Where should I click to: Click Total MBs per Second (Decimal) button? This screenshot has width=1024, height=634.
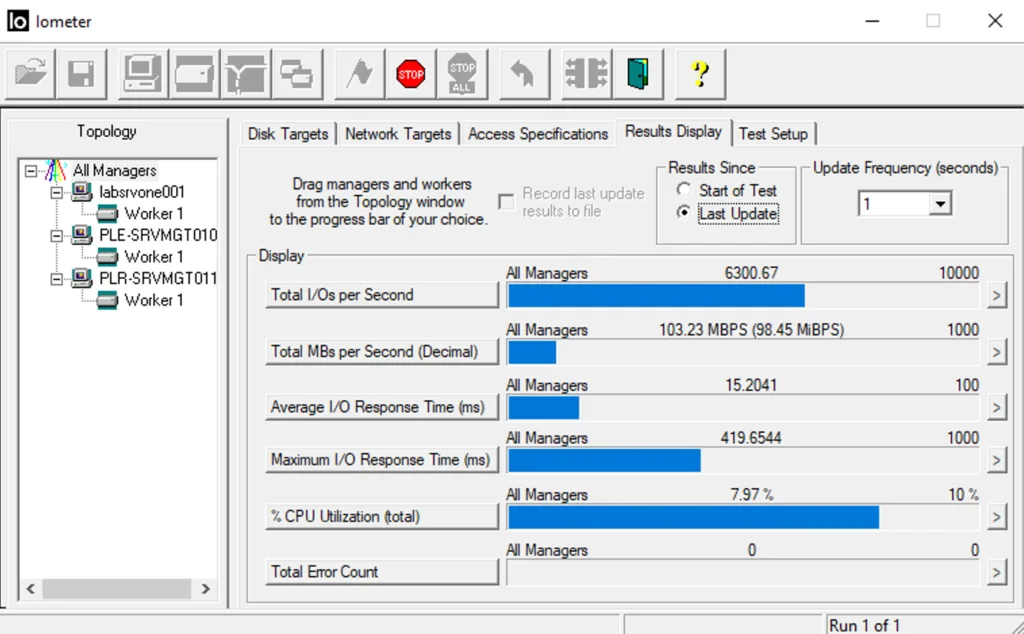[x=381, y=352]
